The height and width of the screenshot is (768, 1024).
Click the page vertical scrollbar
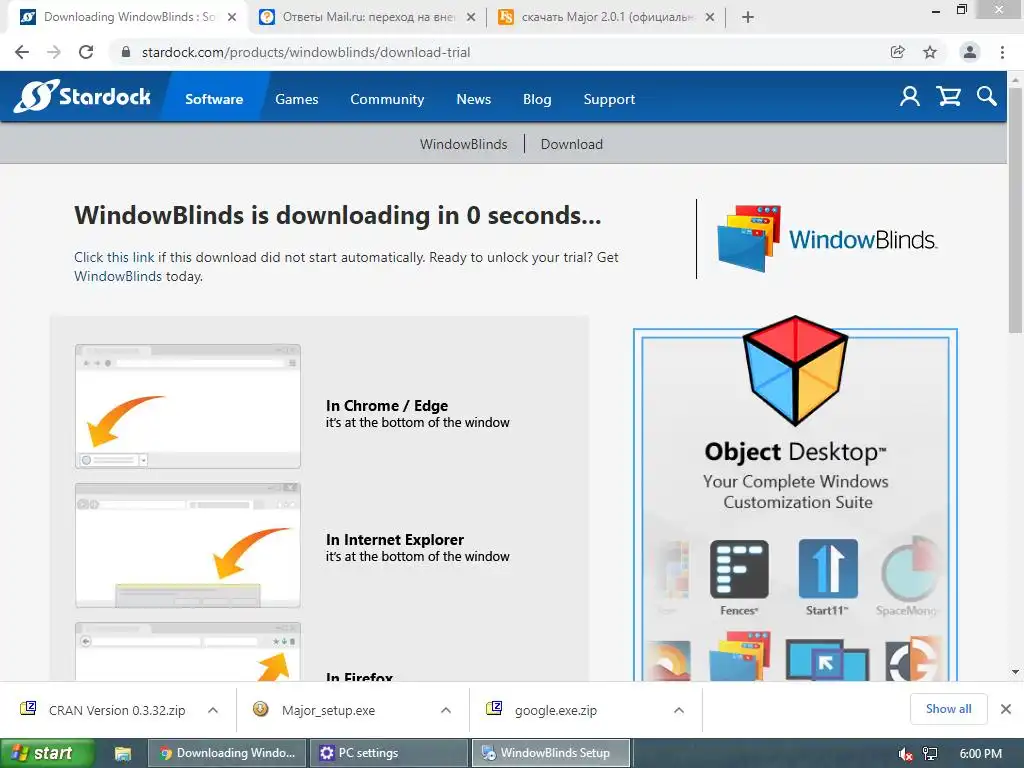tap(1016, 209)
